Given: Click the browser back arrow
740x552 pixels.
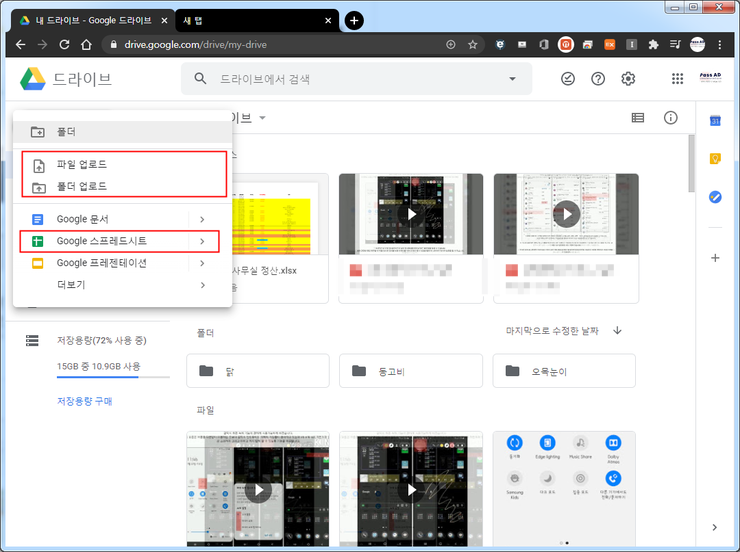Looking at the screenshot, I should pos(20,45).
